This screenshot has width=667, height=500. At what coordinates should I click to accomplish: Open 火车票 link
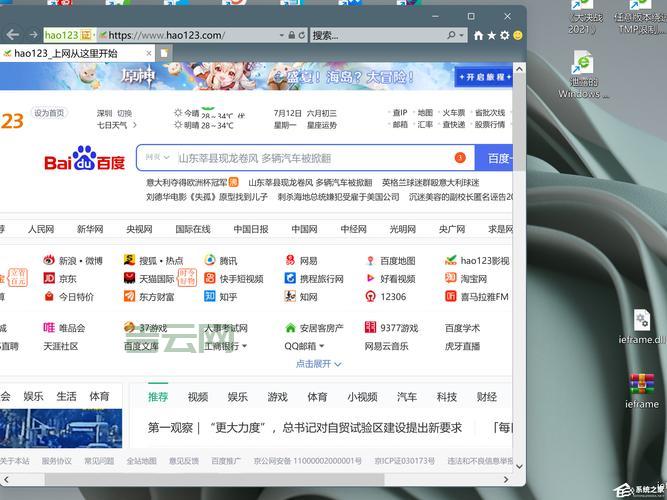[x=453, y=113]
